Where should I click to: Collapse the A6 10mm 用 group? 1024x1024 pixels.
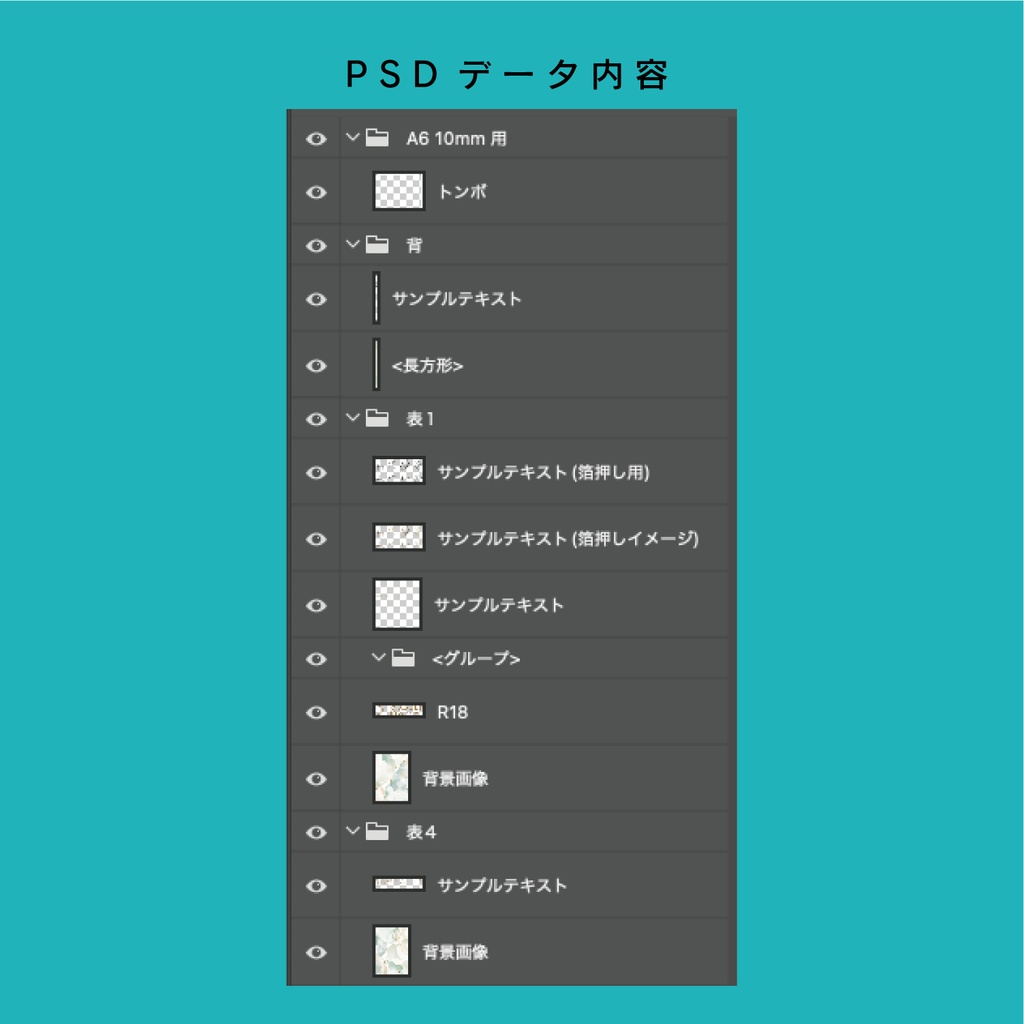click(x=353, y=137)
